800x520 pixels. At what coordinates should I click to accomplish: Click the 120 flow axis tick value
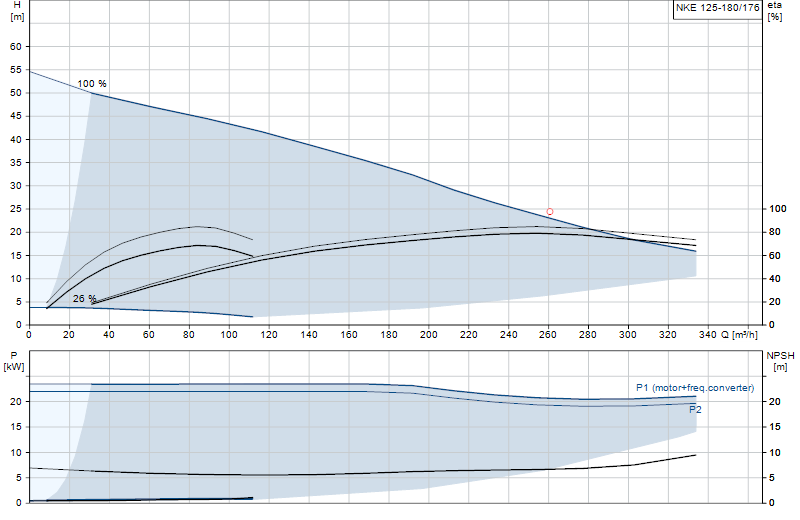269,335
